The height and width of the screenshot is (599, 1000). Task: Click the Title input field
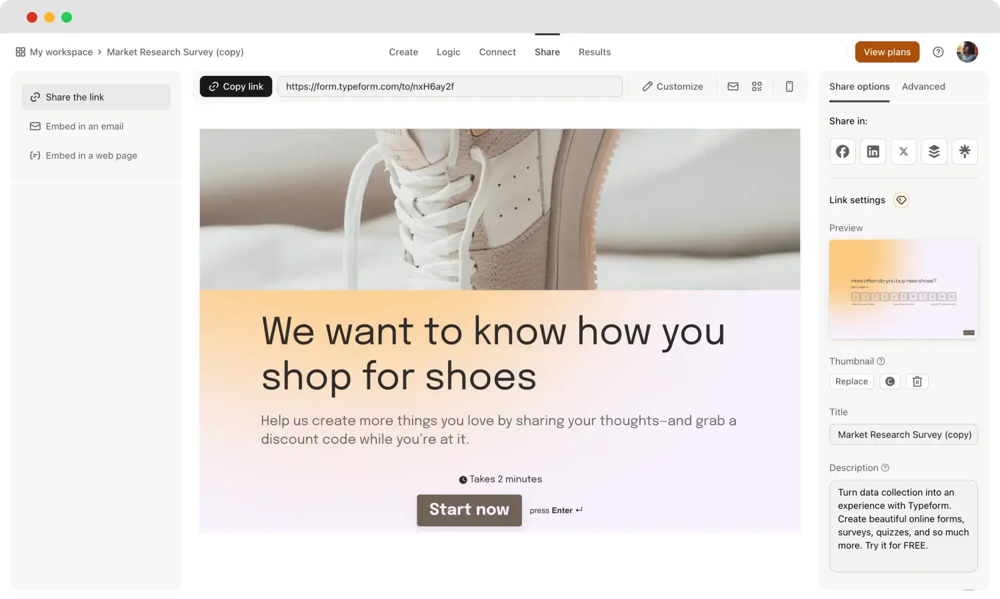[903, 434]
